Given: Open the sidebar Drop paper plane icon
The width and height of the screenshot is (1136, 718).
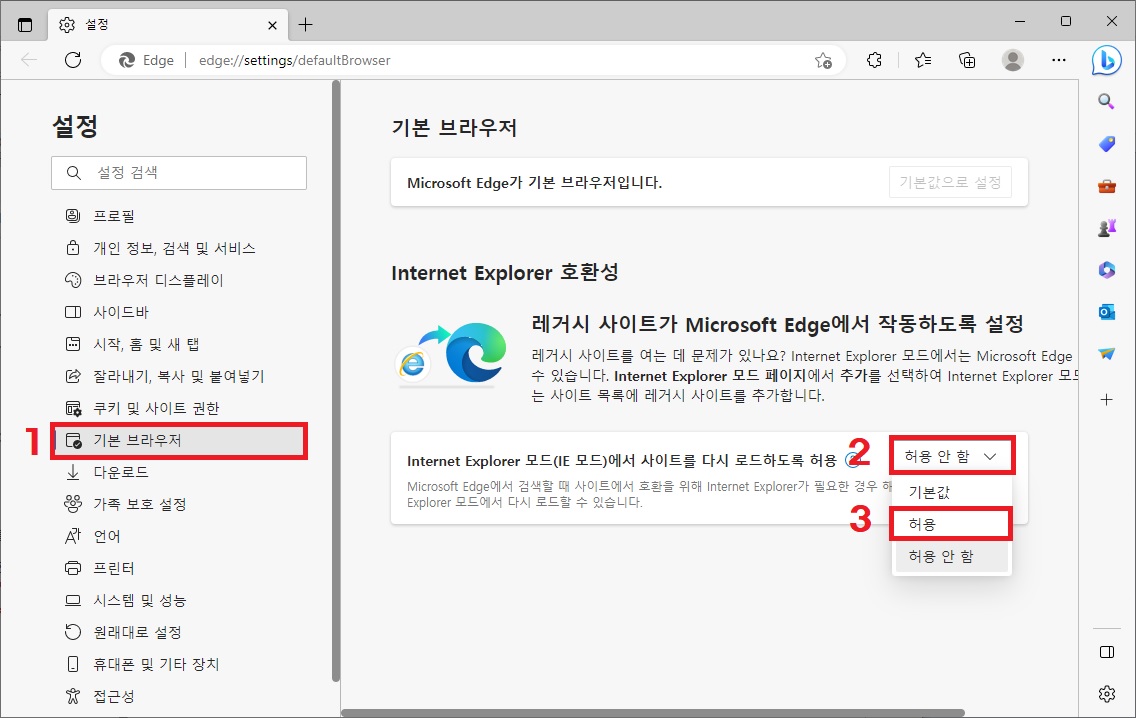Looking at the screenshot, I should pos(1106,354).
